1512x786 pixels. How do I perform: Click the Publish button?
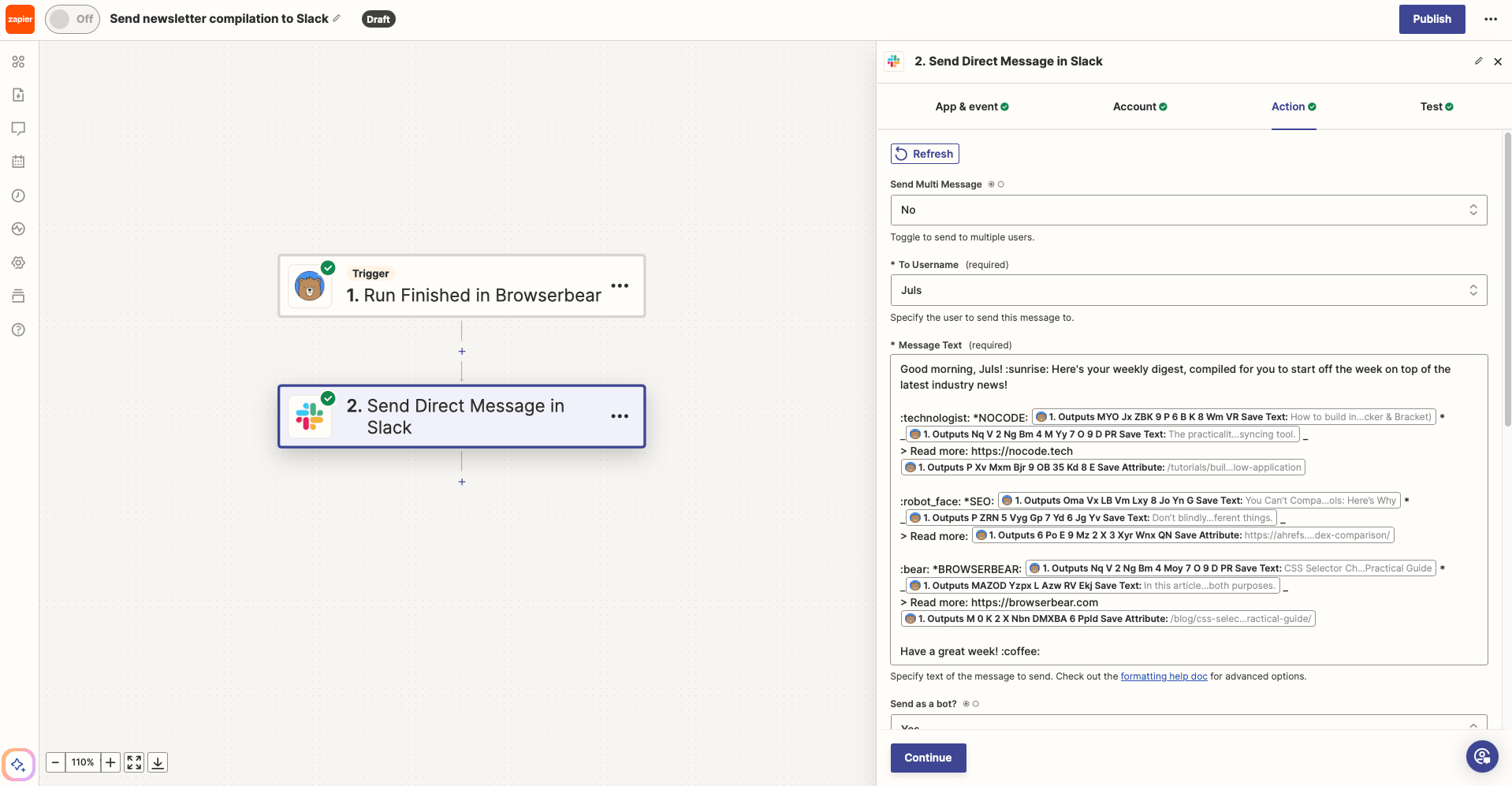pyautogui.click(x=1431, y=18)
